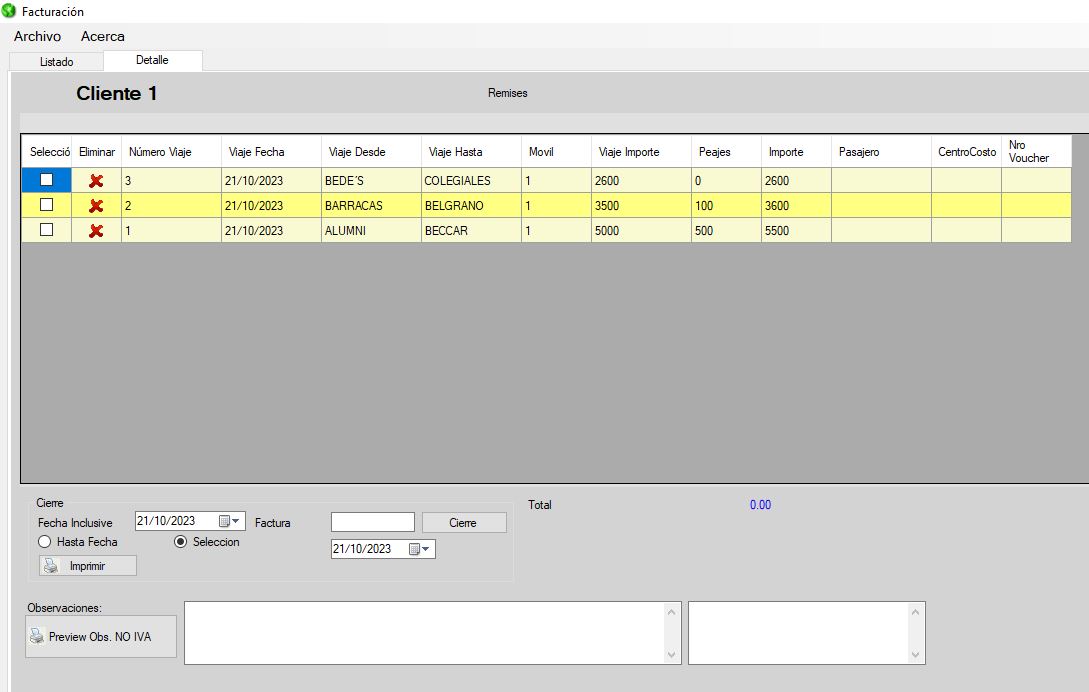Remove trip 1 with the red X icon

click(x=96, y=231)
